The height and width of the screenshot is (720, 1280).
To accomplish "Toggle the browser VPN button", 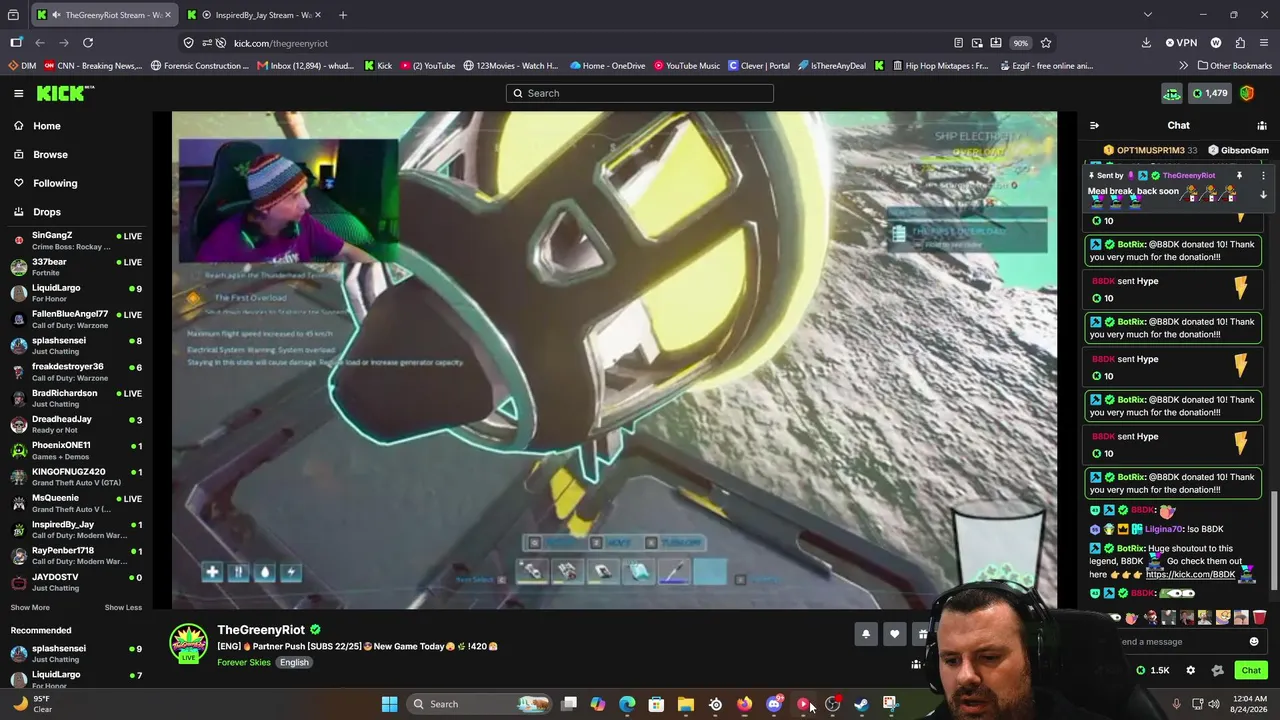I will [x=1181, y=43].
